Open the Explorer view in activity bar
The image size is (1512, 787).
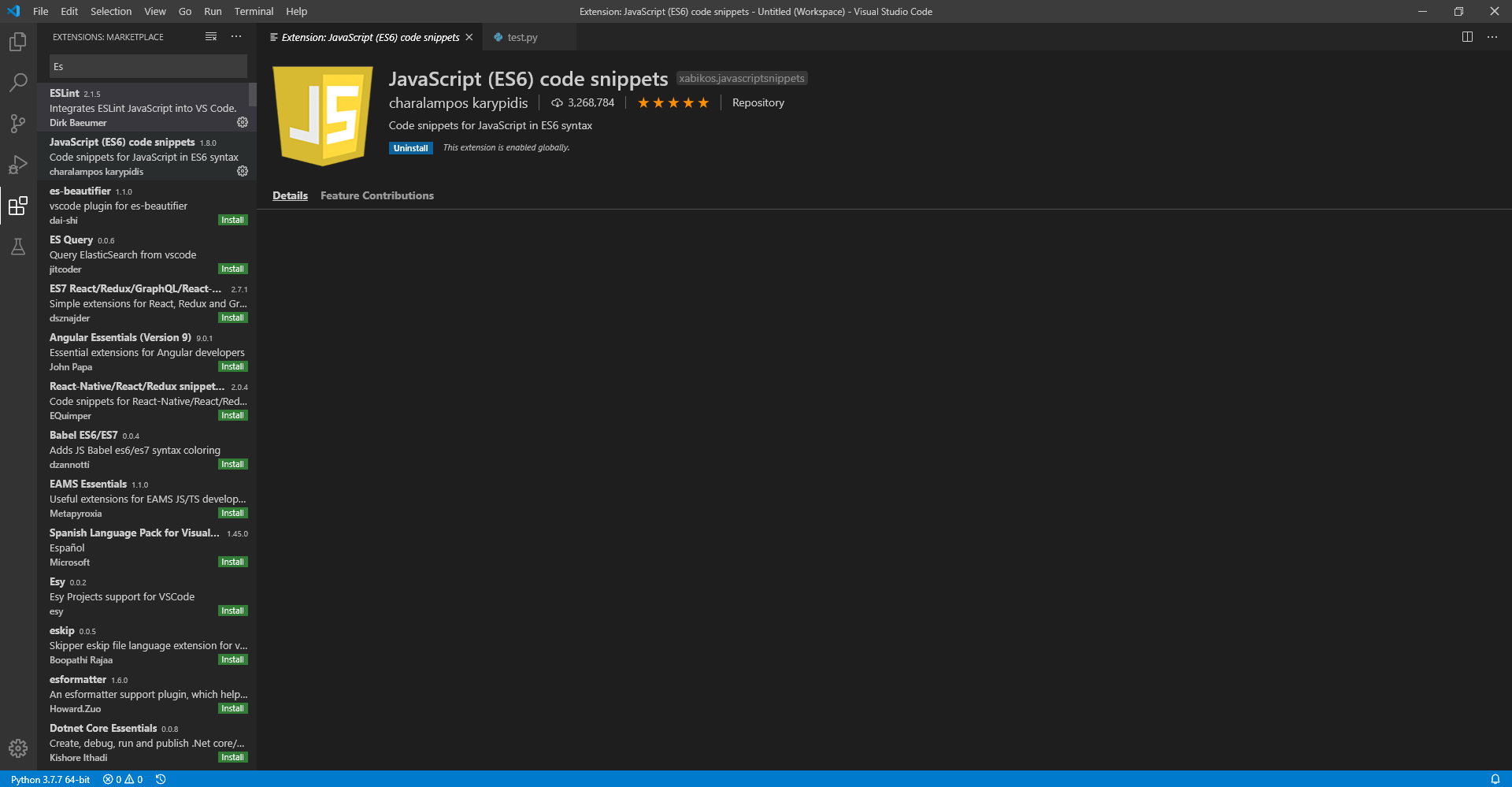coord(17,42)
